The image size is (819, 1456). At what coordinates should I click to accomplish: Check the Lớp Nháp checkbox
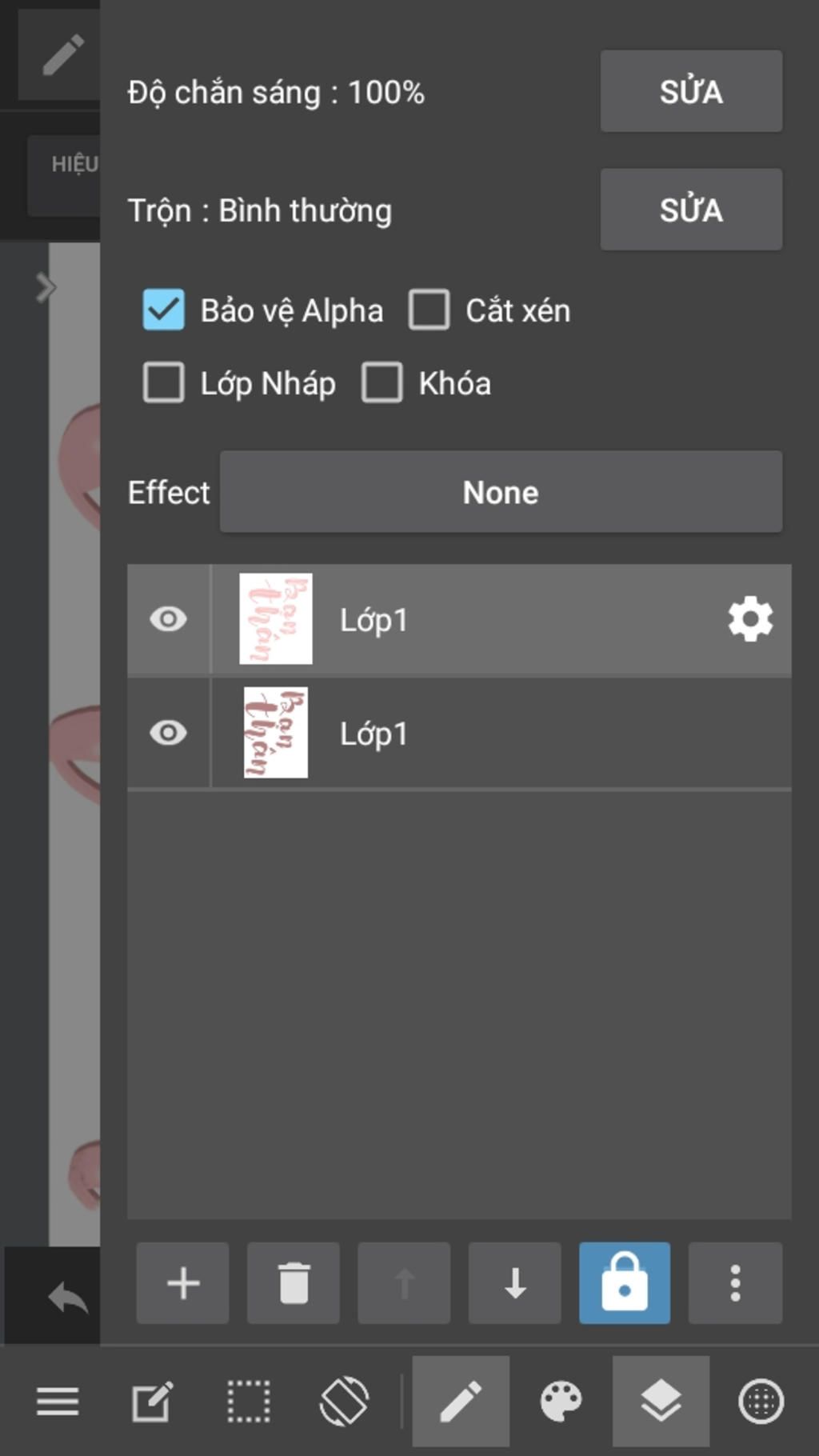pyautogui.click(x=164, y=382)
